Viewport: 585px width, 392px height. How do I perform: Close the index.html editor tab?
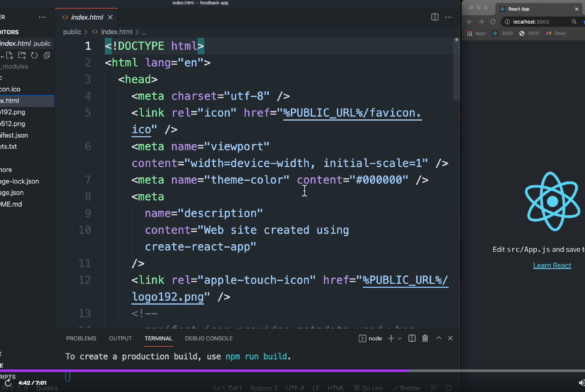click(x=110, y=17)
